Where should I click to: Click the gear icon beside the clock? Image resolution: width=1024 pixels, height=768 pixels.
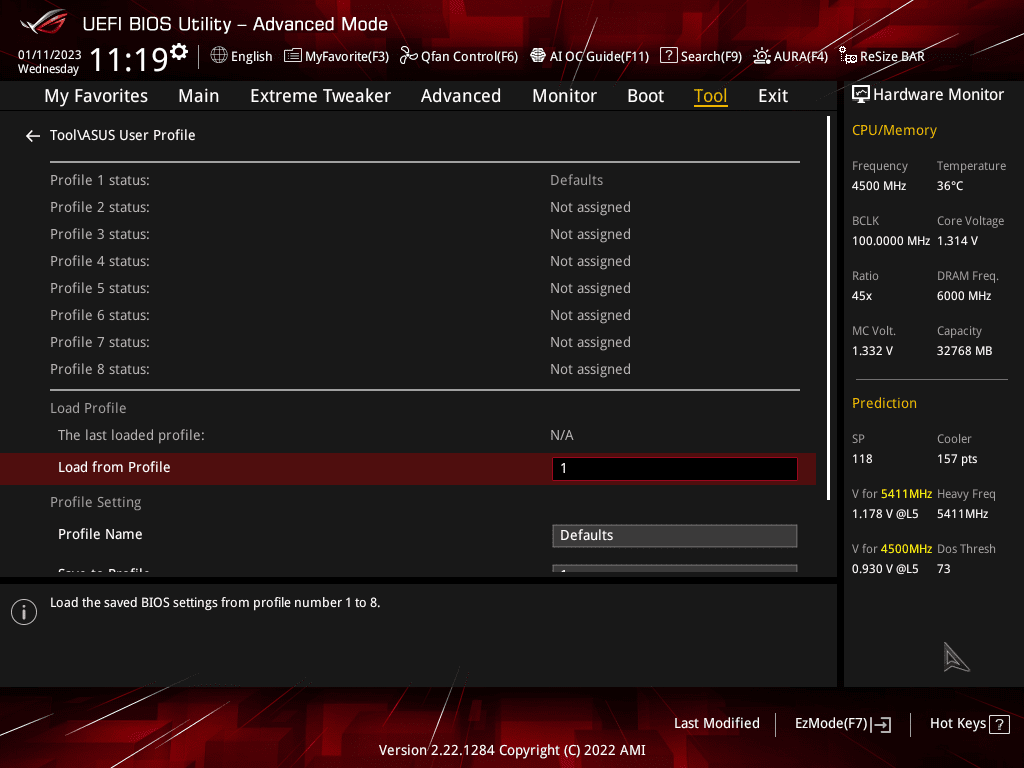(179, 51)
